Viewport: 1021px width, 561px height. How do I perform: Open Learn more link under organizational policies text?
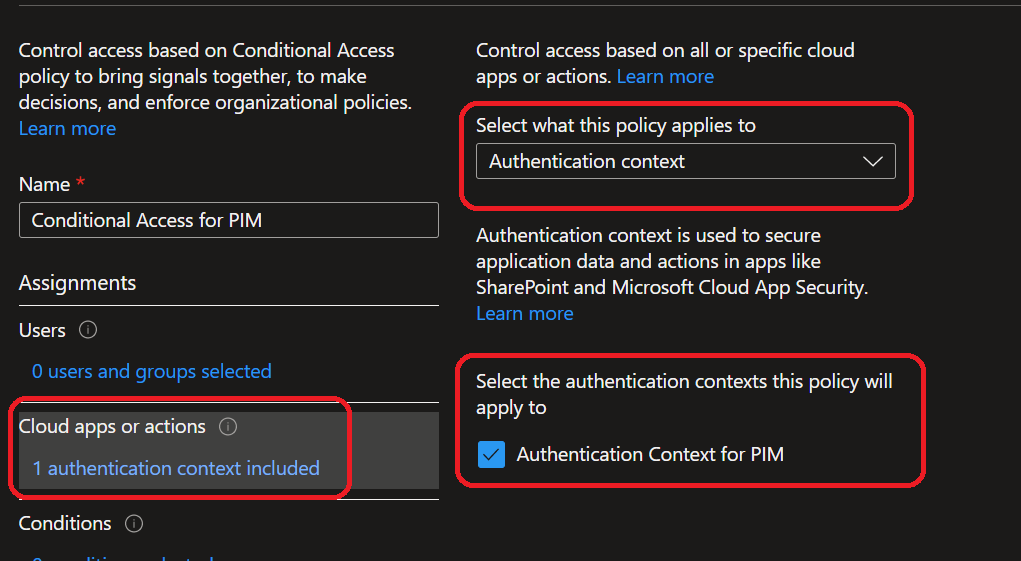67,129
